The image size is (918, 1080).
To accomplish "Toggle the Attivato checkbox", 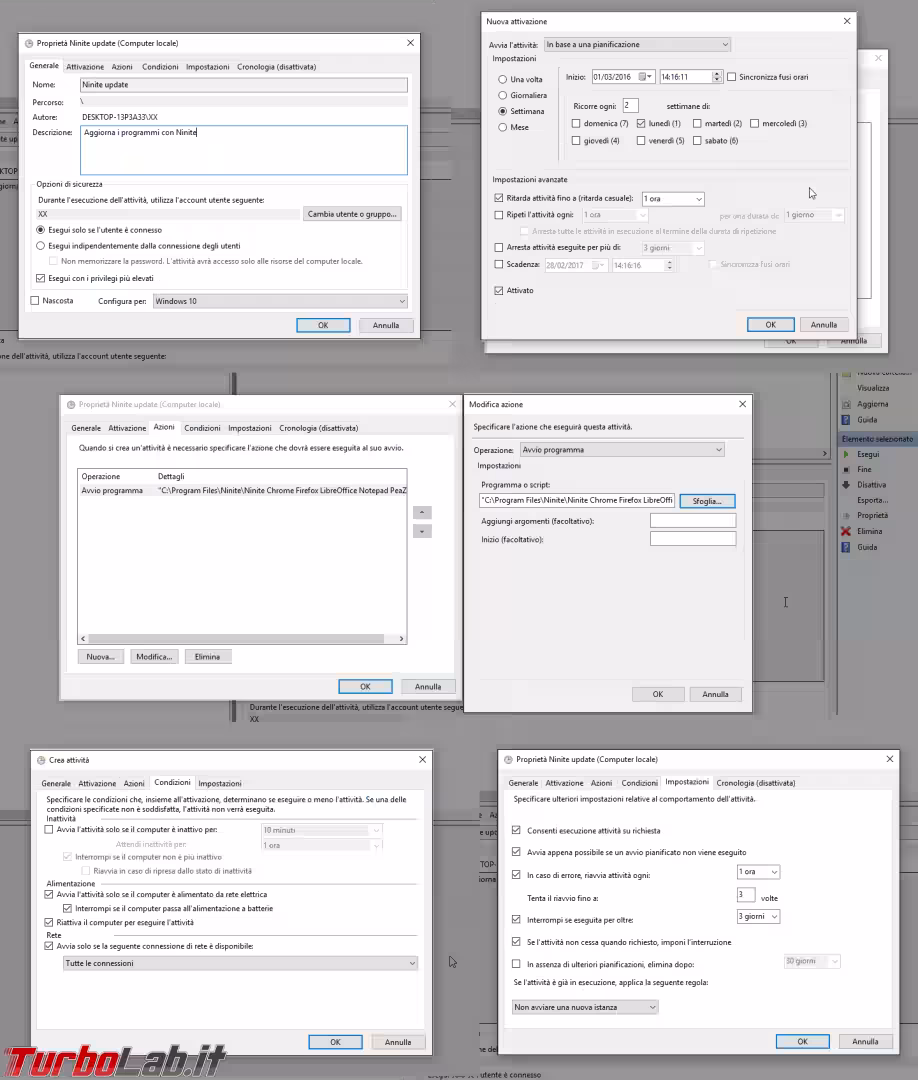I will click(x=499, y=291).
